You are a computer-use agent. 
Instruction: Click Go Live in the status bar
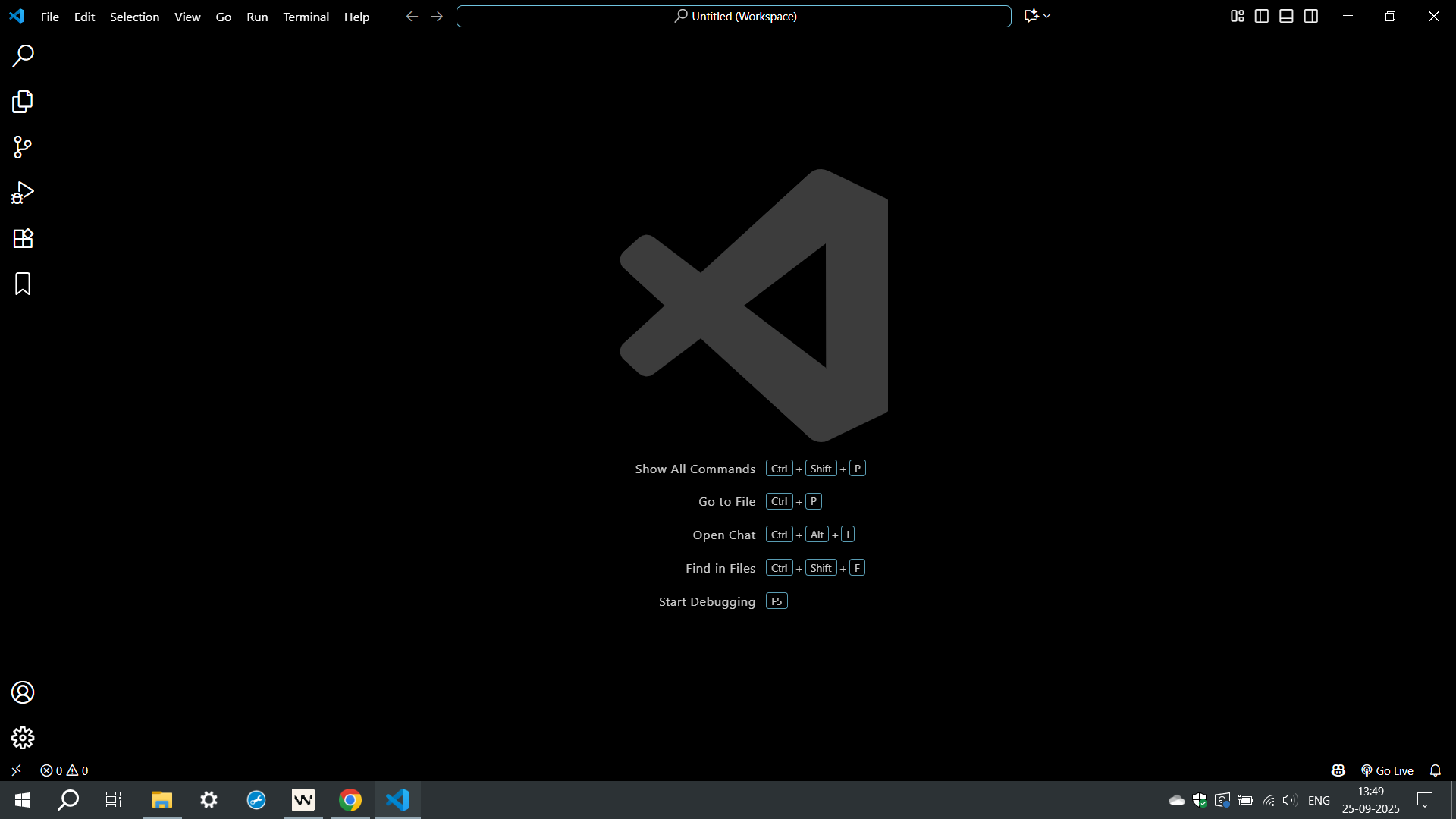coord(1387,770)
